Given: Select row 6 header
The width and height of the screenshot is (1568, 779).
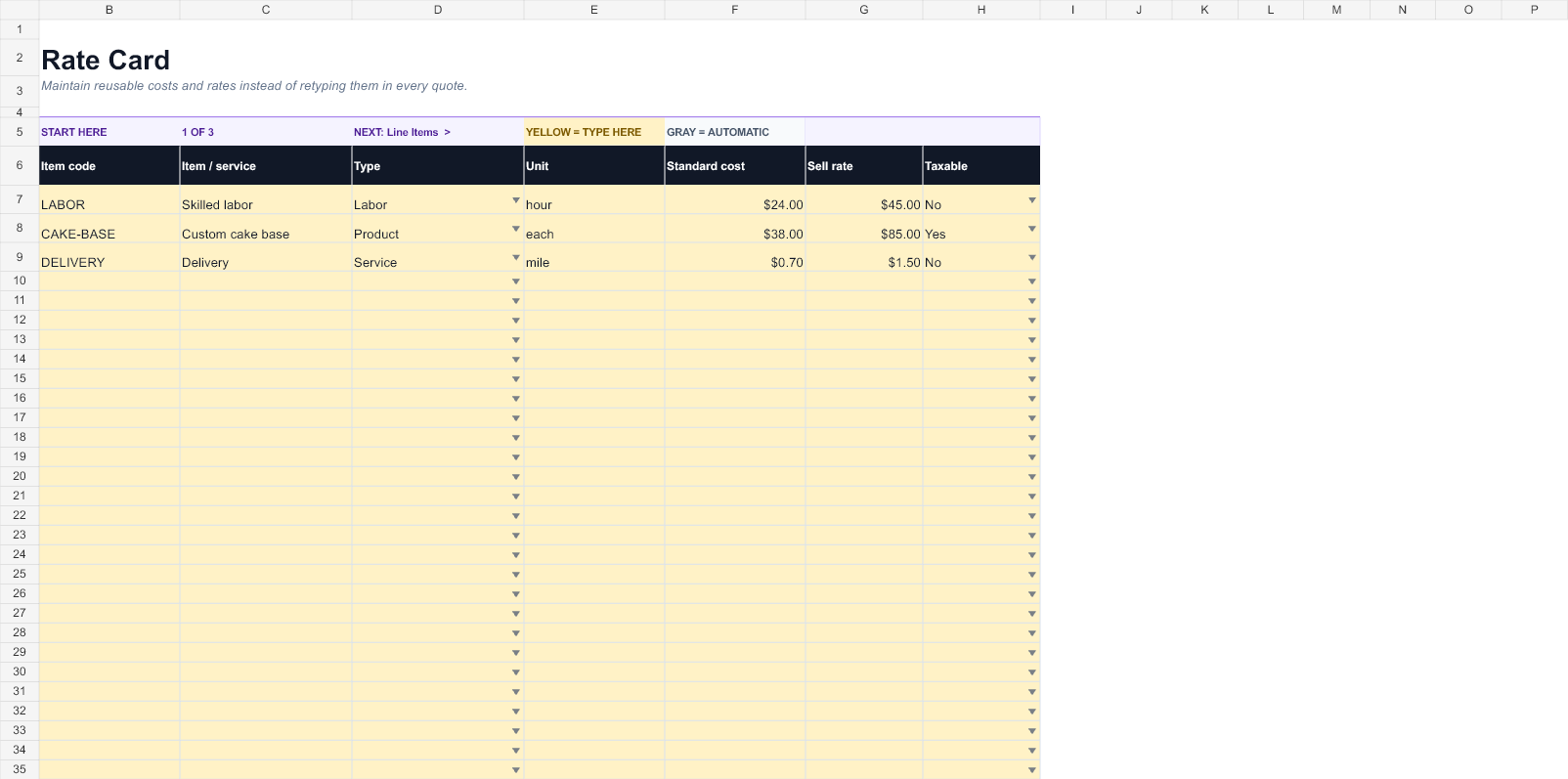Looking at the screenshot, I should (x=20, y=165).
